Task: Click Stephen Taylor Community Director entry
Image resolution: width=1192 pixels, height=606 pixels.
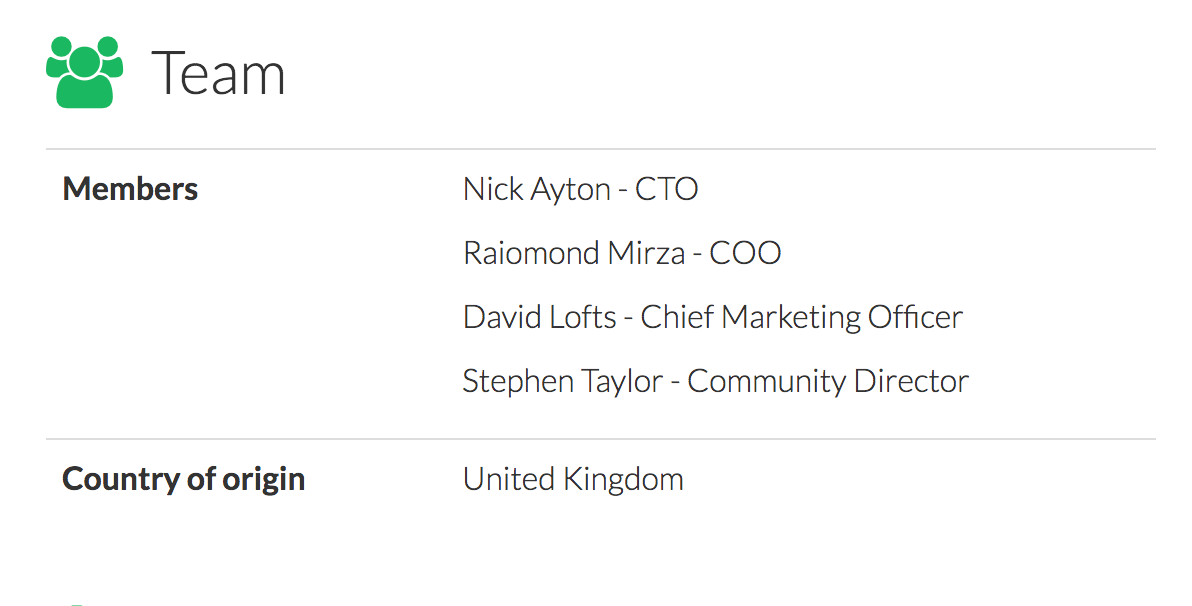Action: click(x=716, y=381)
